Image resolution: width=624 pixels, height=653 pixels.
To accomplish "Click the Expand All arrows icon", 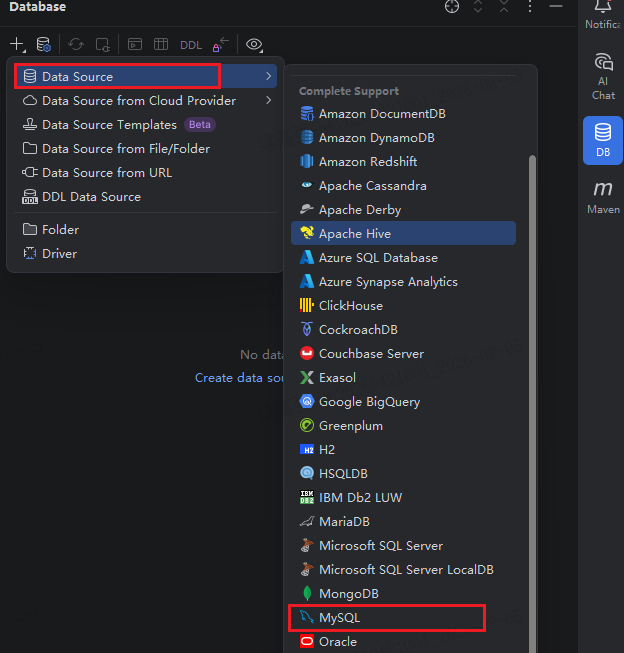I will (x=478, y=7).
